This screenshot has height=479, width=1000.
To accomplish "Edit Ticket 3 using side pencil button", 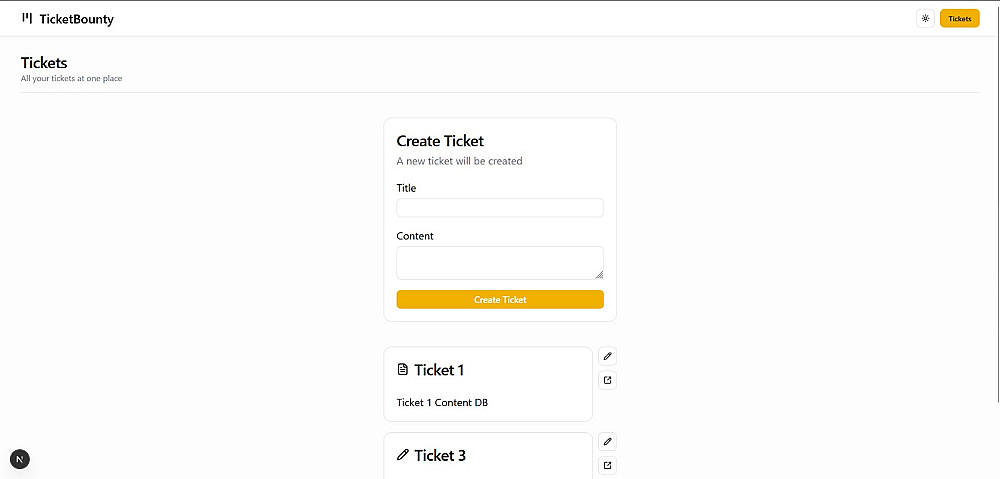I will [607, 441].
